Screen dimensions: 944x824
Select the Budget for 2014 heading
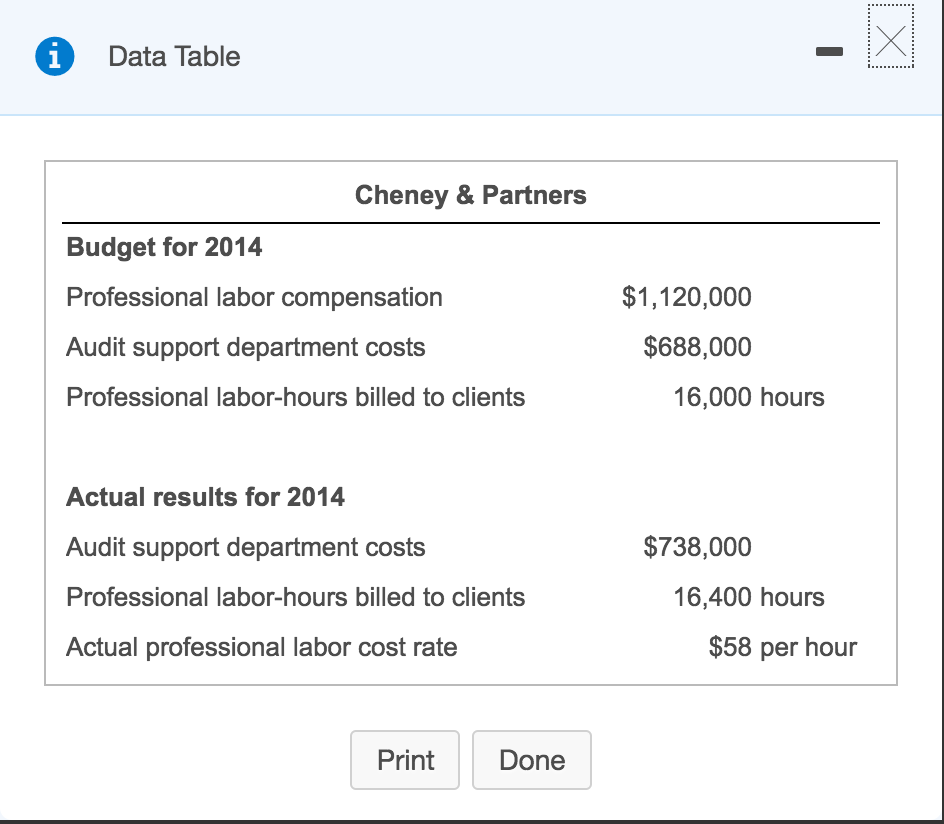(x=162, y=247)
